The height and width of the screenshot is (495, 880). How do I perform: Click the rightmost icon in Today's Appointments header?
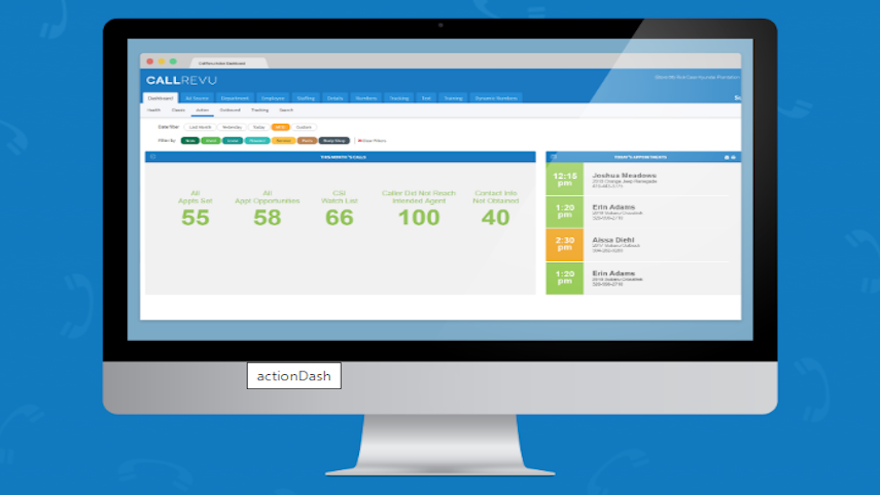pyautogui.click(x=734, y=157)
